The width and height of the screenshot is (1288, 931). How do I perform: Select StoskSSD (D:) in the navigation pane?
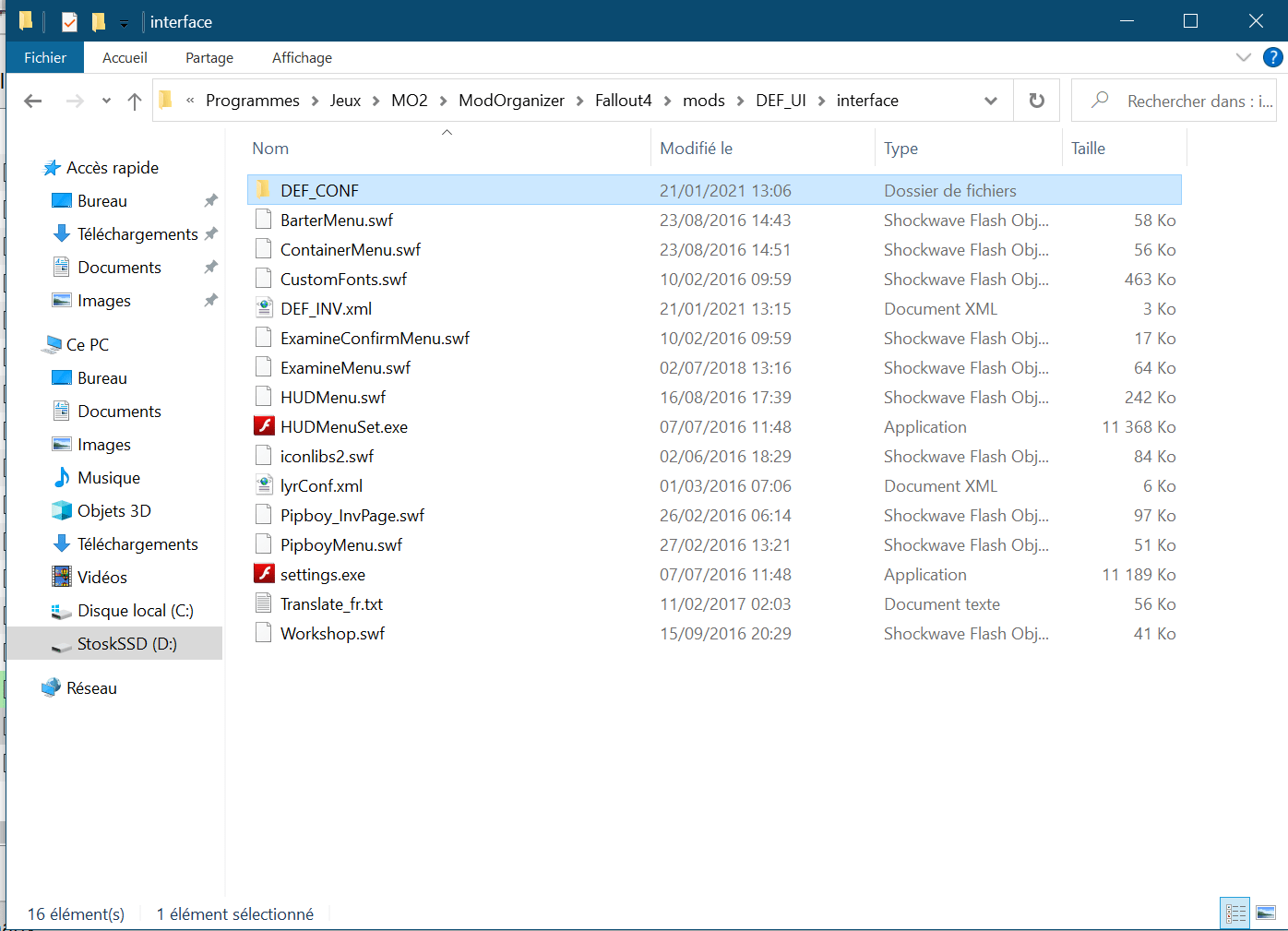(126, 644)
